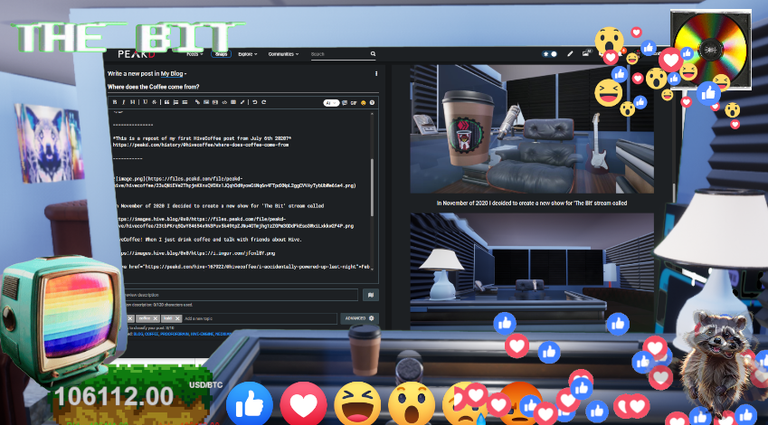
Task: Remove the 'hive' topic tag
Action: 177,318
